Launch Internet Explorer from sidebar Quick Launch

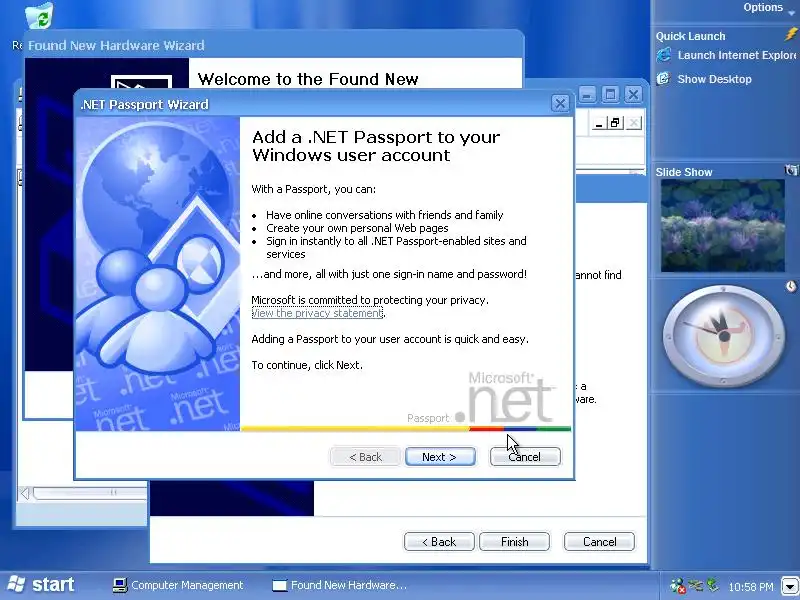click(x=727, y=55)
